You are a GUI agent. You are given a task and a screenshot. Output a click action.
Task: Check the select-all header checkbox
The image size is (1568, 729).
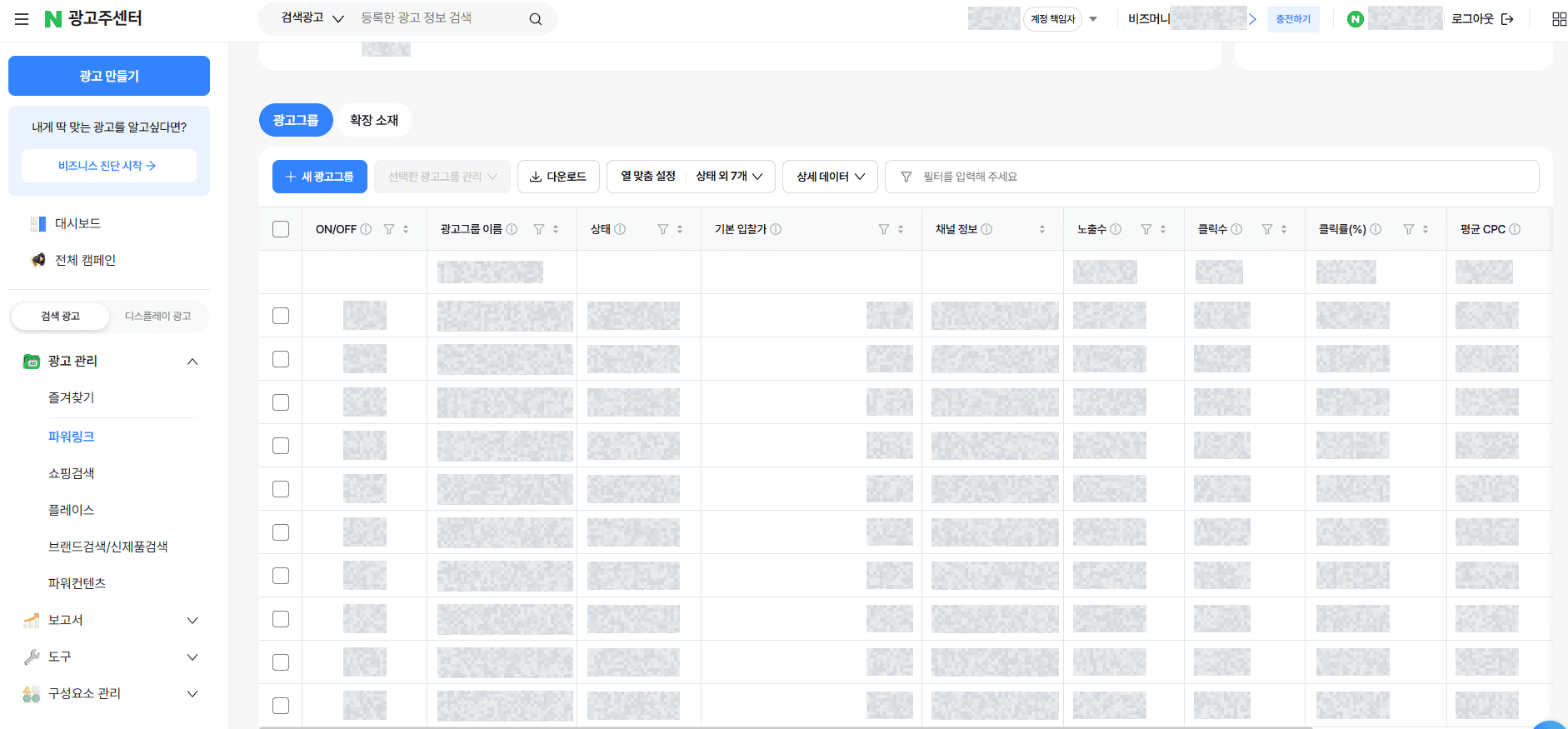[281, 229]
